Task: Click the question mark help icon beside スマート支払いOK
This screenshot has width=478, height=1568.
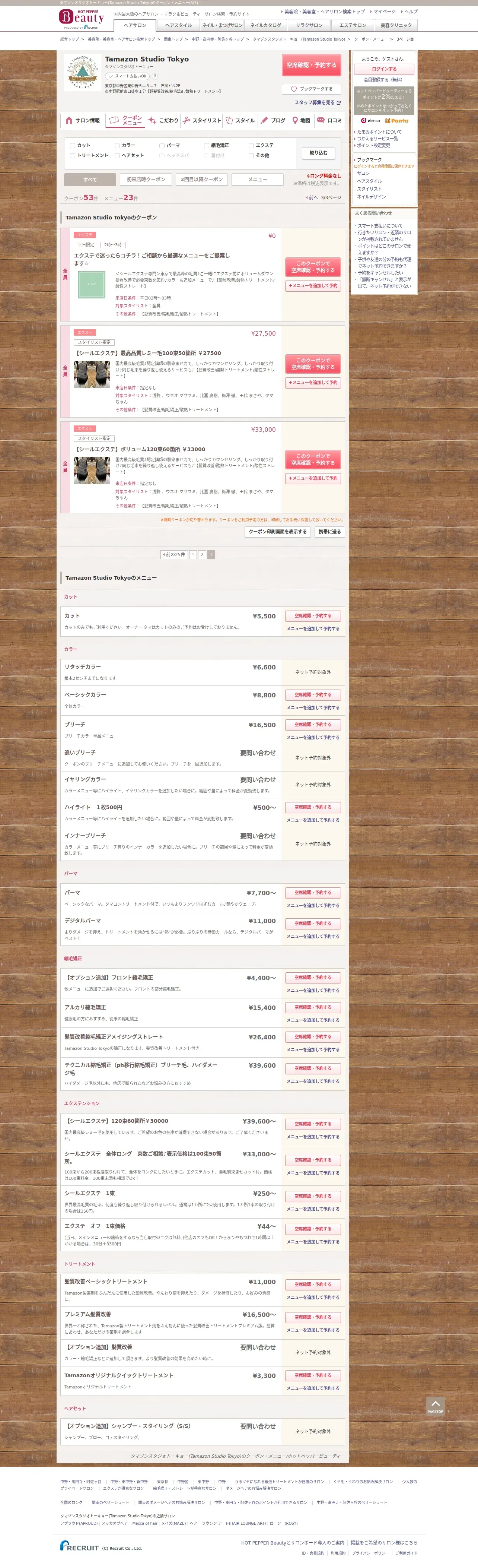Action: click(x=154, y=76)
